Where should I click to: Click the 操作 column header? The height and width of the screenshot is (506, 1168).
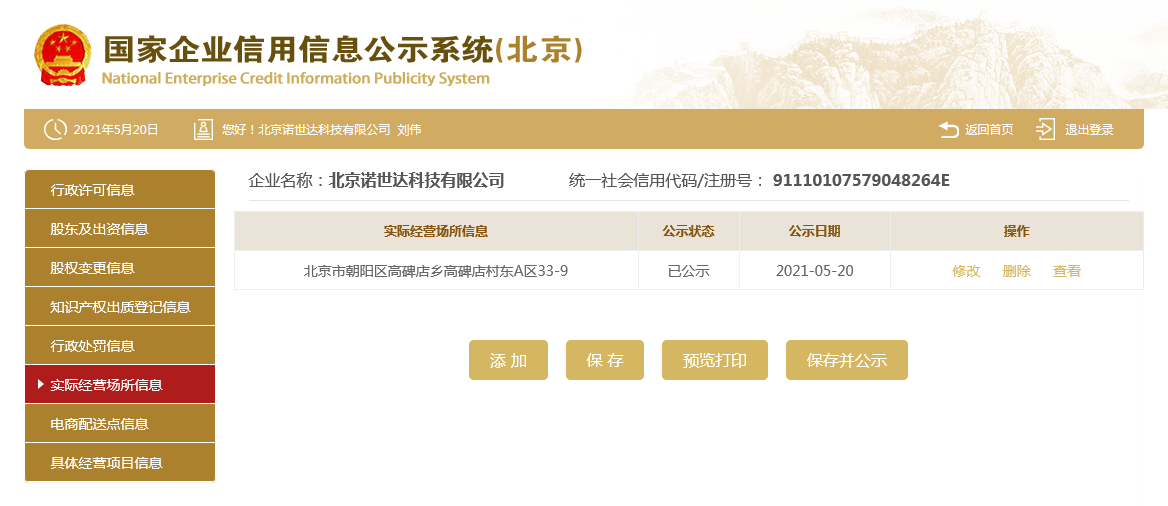point(1016,231)
